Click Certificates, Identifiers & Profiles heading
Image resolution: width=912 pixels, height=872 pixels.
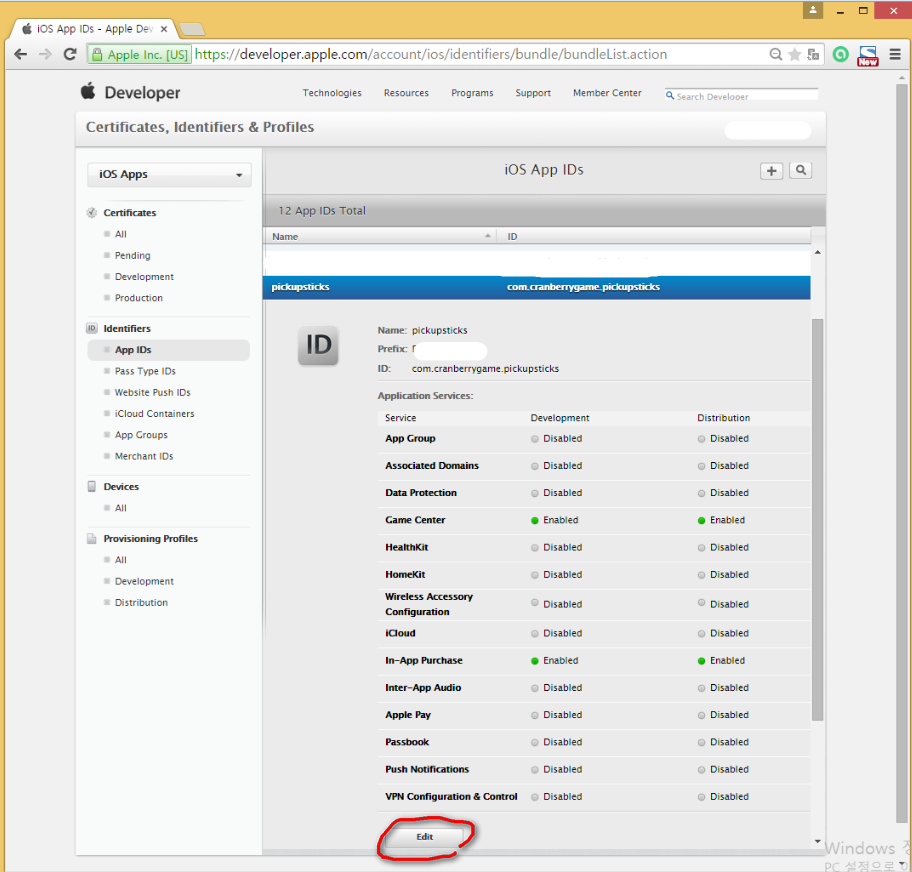(200, 127)
